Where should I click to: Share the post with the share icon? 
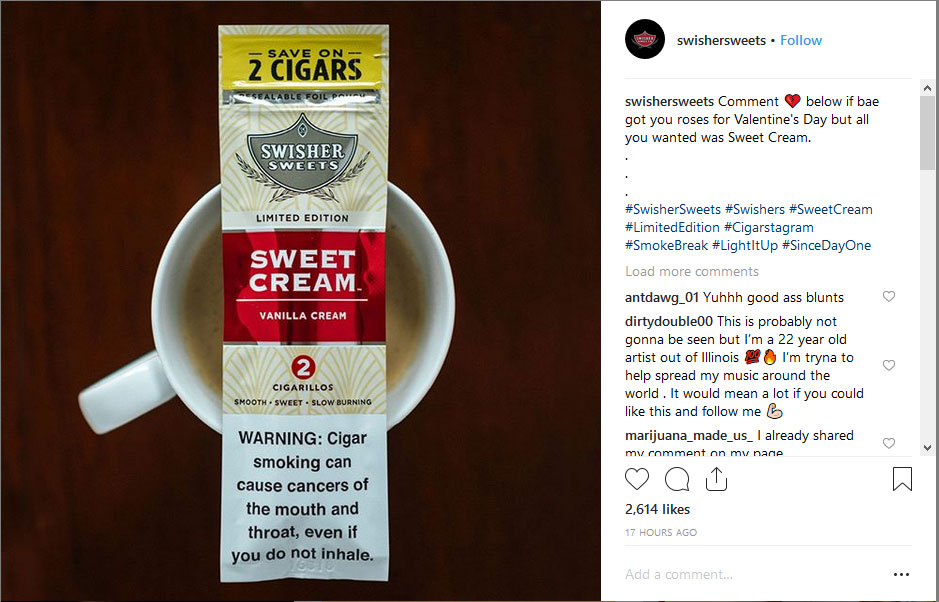coord(716,479)
